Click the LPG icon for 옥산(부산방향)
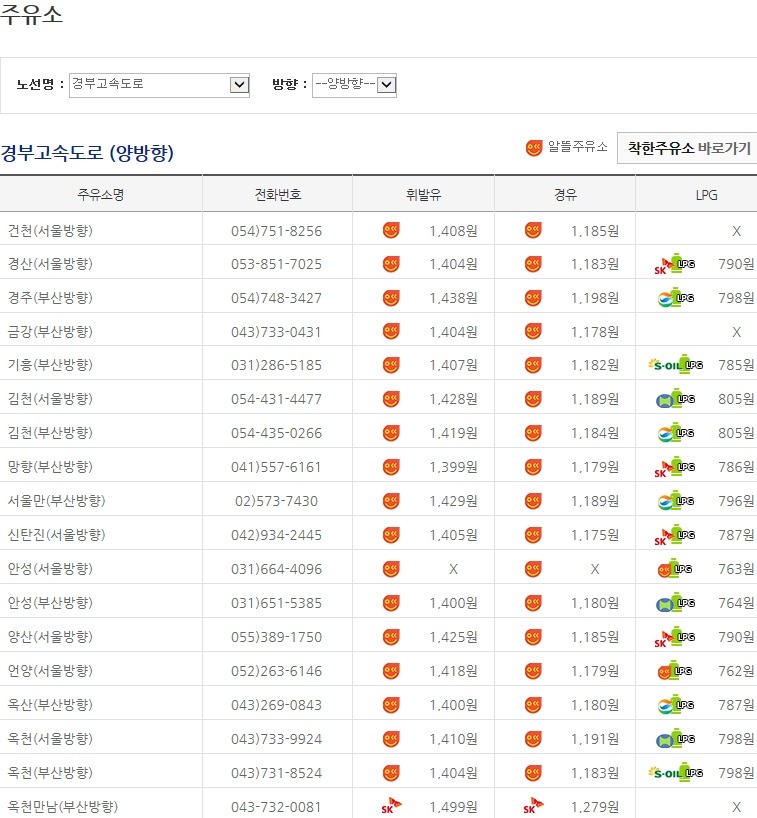Screen dimensions: 757x818 point(676,705)
